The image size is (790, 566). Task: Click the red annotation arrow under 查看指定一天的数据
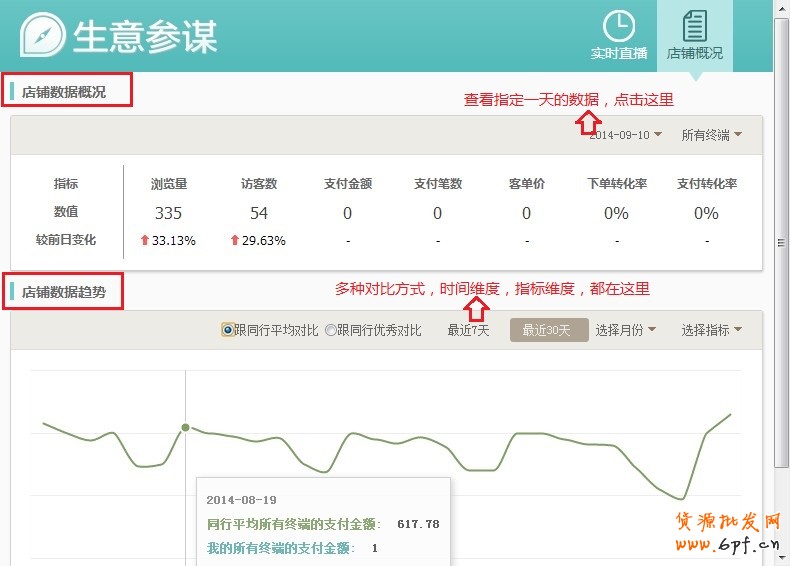point(588,122)
